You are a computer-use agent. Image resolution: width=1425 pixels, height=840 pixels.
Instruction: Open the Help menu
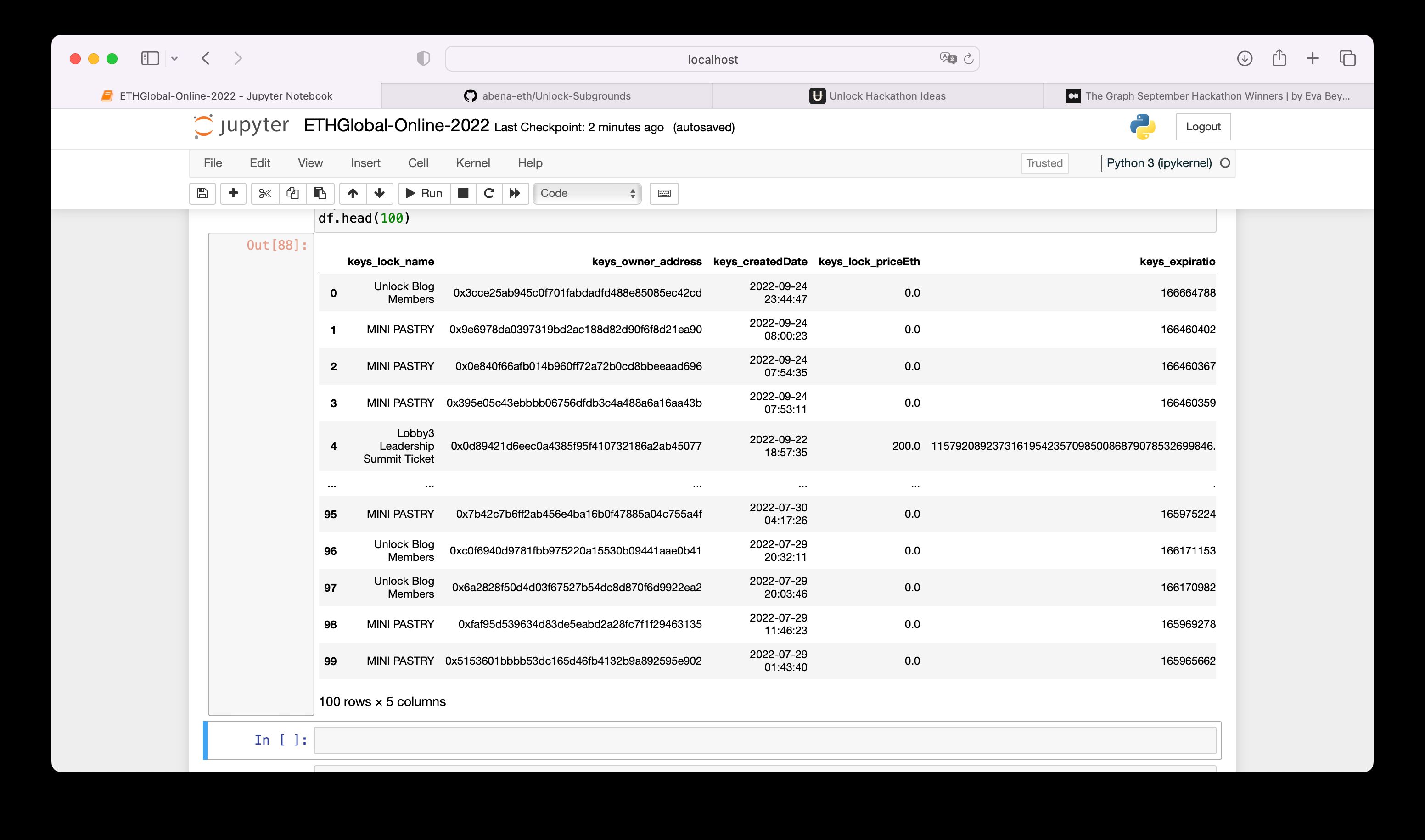(x=530, y=163)
